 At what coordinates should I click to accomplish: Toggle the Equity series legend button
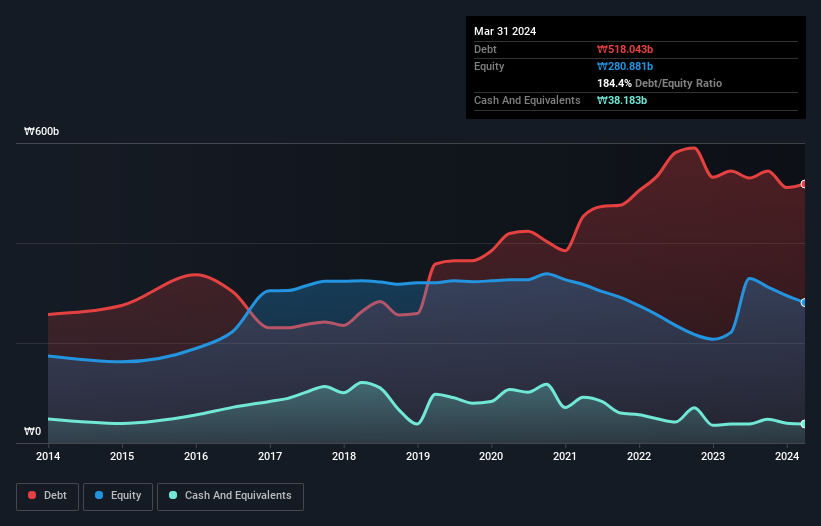118,496
